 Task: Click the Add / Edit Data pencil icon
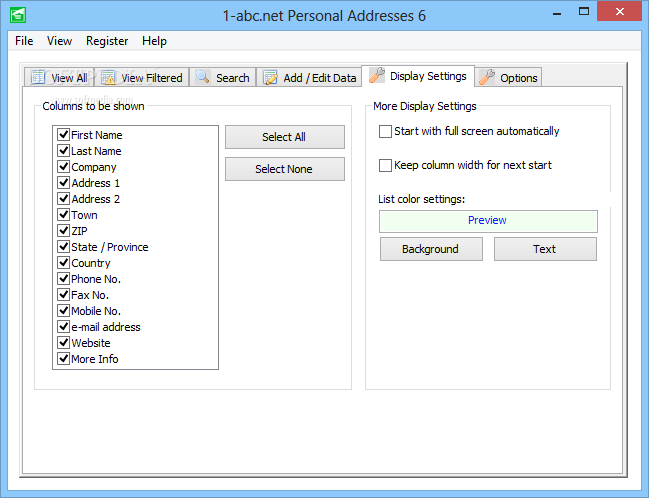pyautogui.click(x=270, y=77)
